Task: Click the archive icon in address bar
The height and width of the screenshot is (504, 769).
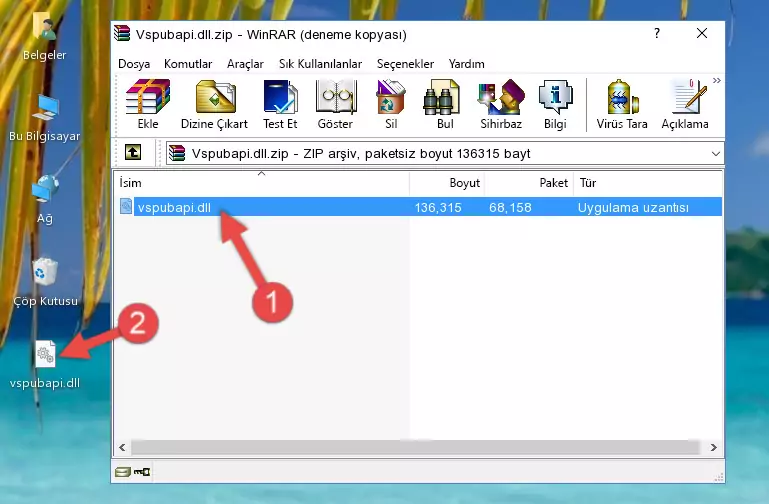Action: [x=177, y=153]
